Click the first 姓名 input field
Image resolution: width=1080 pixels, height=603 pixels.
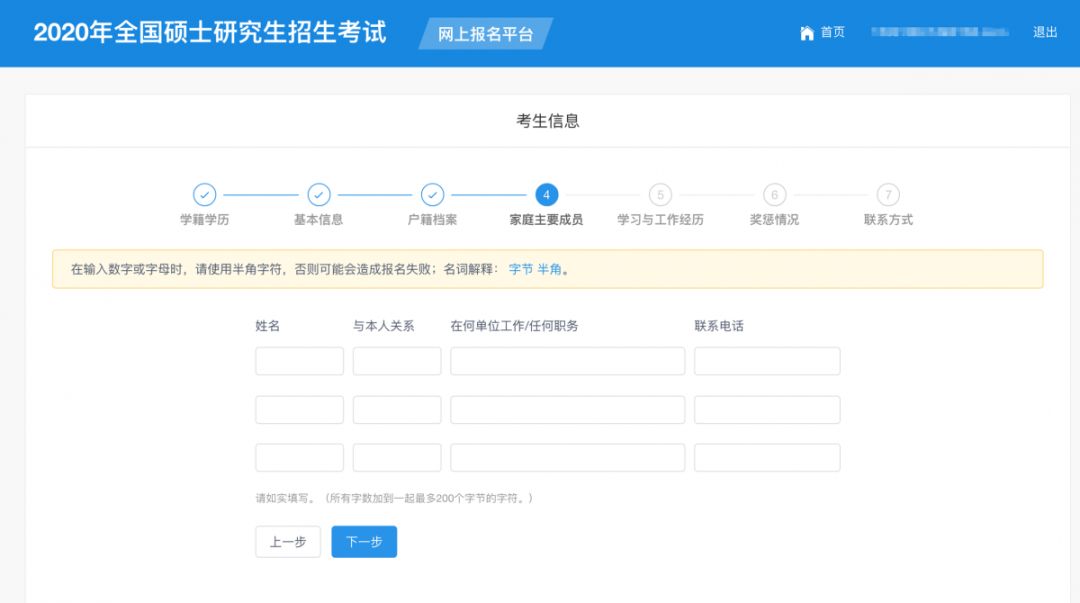pos(300,360)
